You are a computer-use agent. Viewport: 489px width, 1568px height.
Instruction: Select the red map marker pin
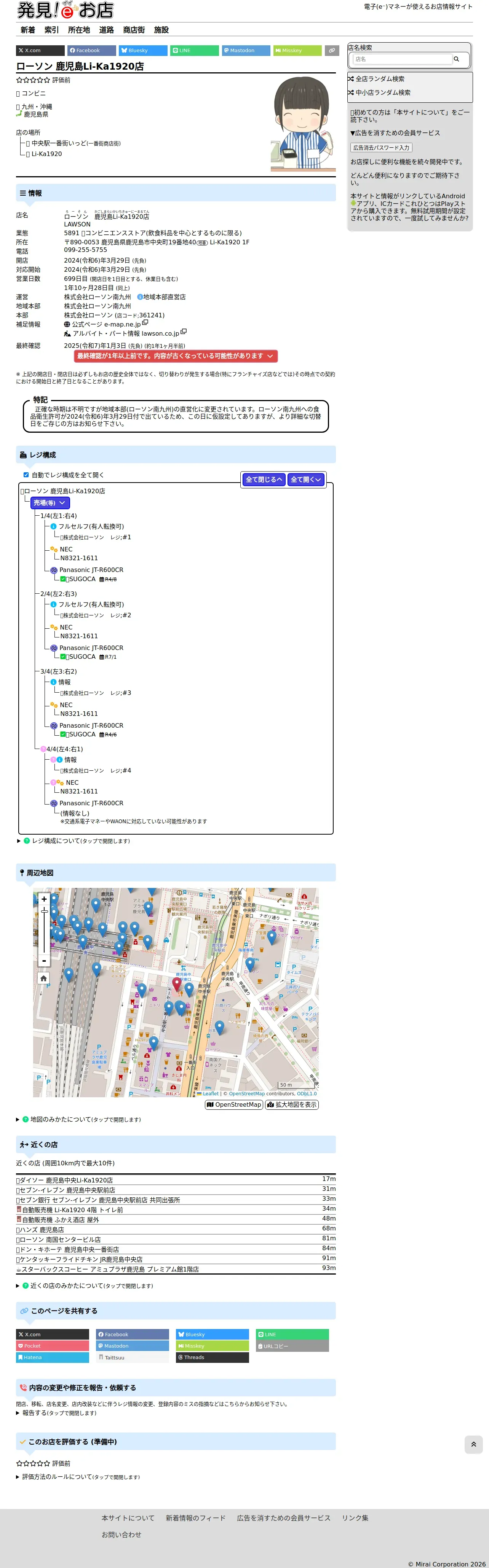click(x=177, y=984)
